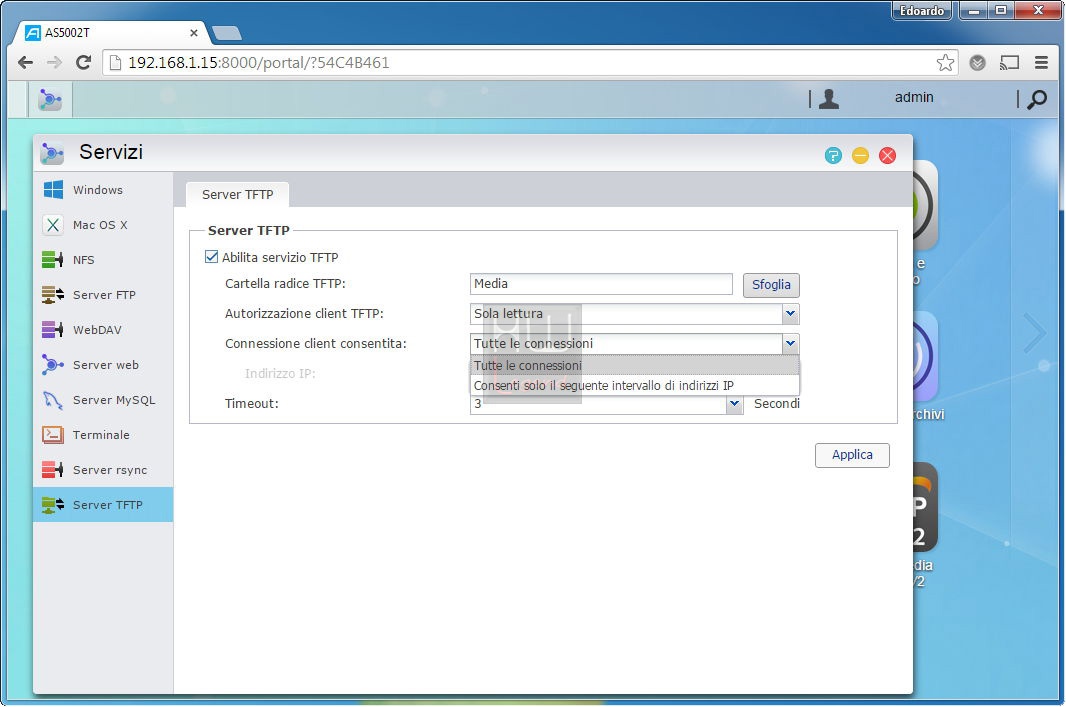1066x707 pixels.
Task: Reload the page with refresh icon
Action: tap(84, 63)
